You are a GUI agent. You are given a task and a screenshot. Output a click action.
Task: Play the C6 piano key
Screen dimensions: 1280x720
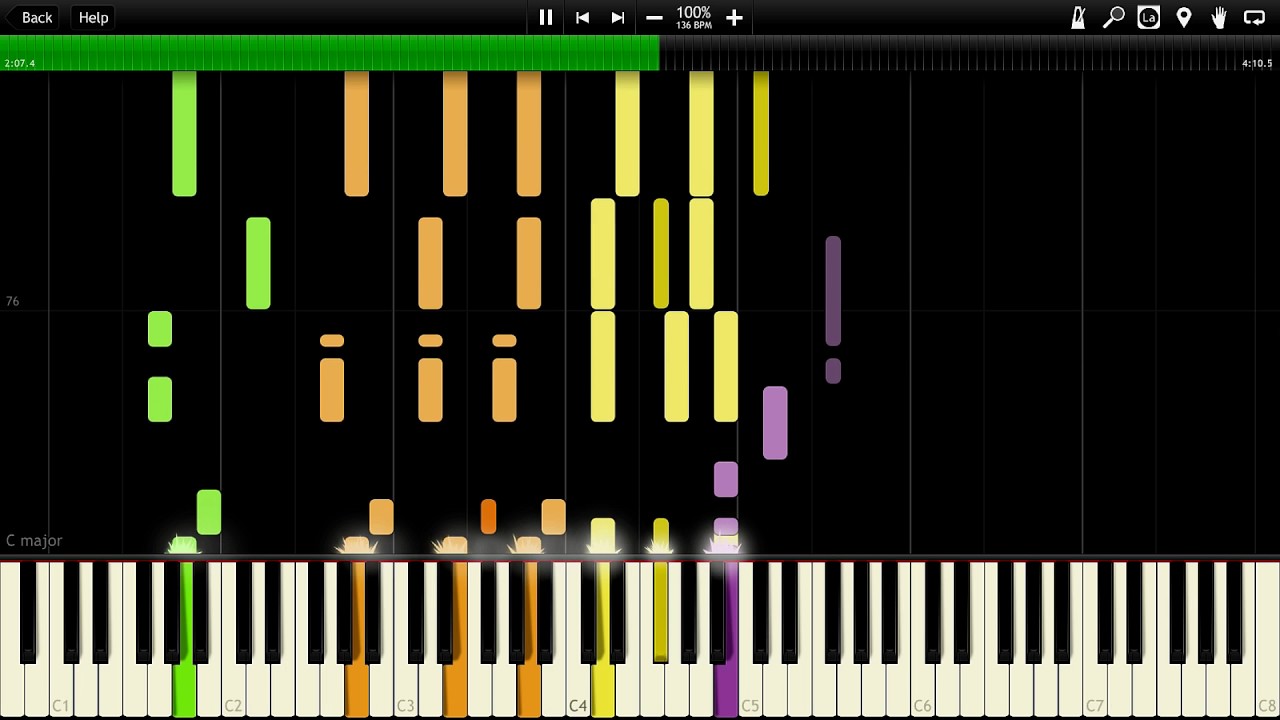pos(923,692)
